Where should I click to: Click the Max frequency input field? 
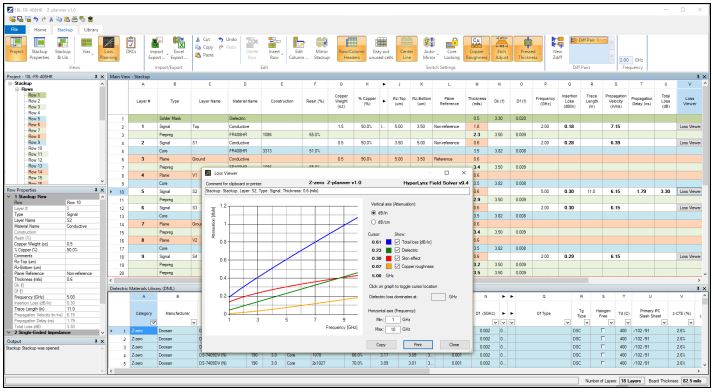393,329
